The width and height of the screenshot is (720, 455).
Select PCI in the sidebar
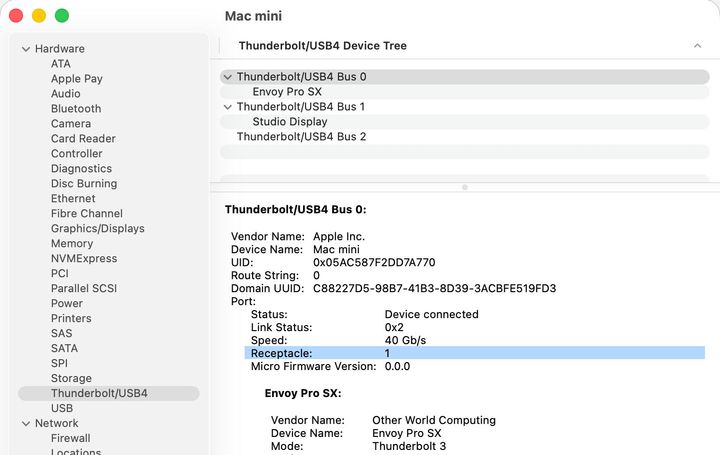point(60,274)
